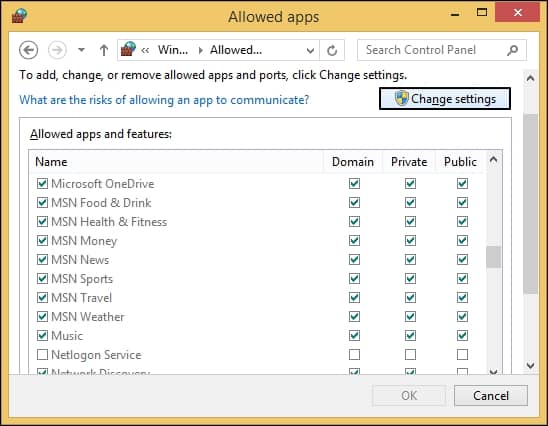
Task: Open the window system menu icon
Action: tap(19, 16)
